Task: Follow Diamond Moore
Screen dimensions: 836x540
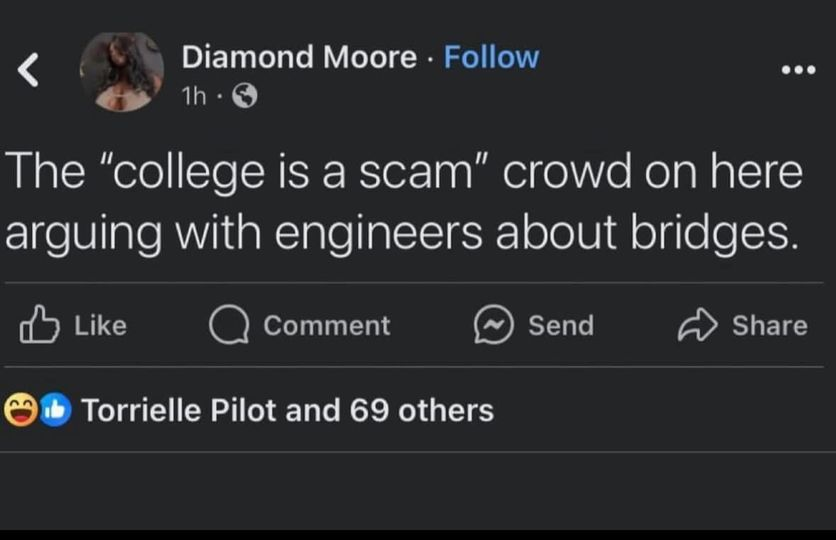Action: coord(491,58)
